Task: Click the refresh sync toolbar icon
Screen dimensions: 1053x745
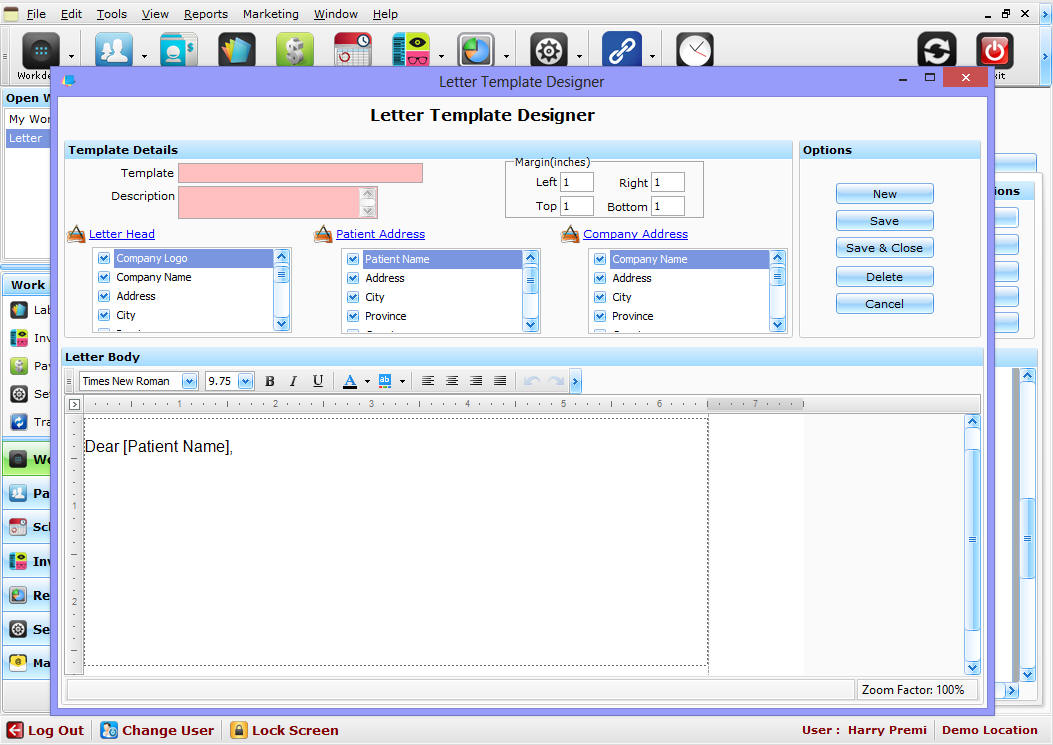Action: 937,50
